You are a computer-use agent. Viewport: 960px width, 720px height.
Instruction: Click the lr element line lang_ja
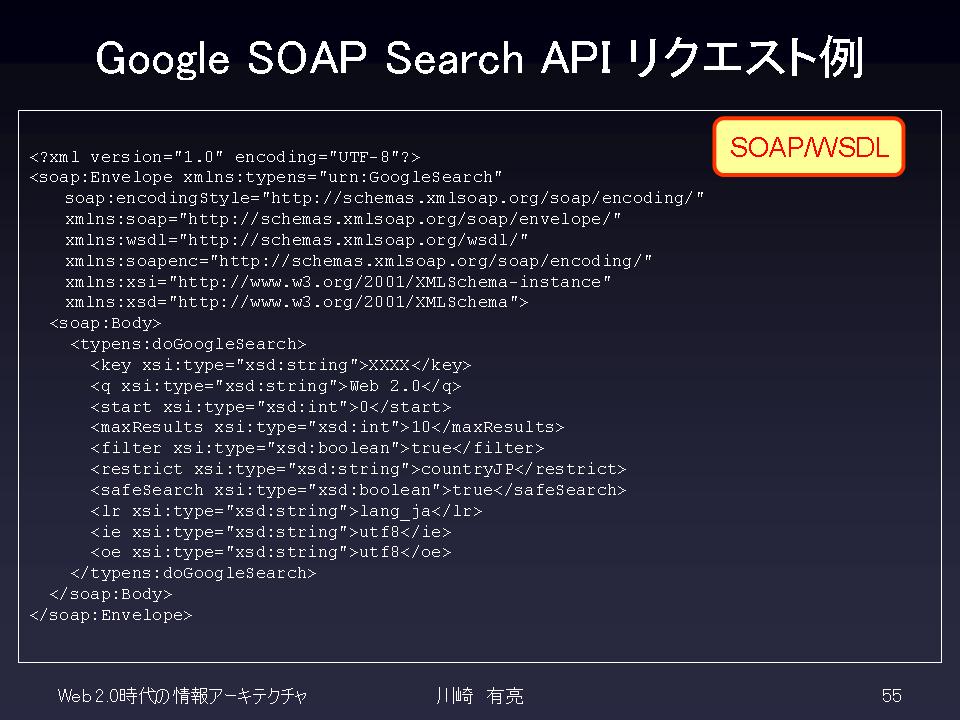coord(287,511)
